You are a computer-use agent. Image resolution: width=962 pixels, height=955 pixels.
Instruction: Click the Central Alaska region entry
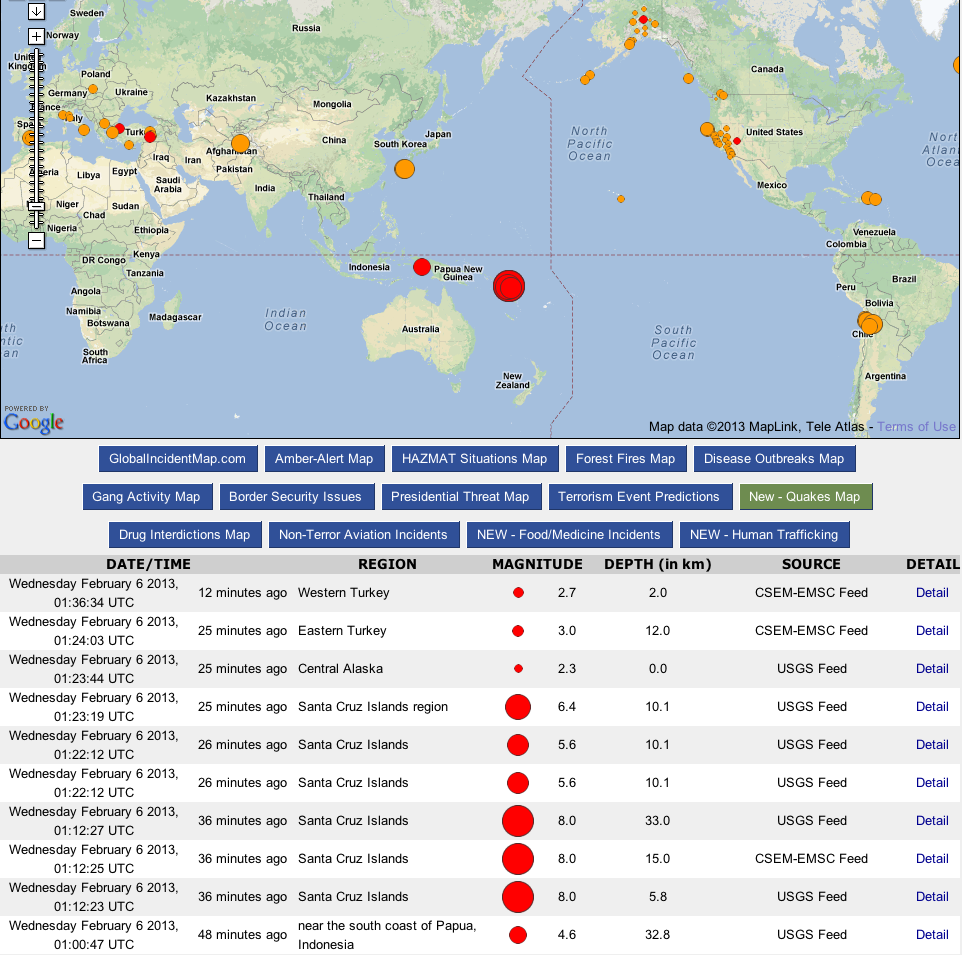pyautogui.click(x=340, y=669)
